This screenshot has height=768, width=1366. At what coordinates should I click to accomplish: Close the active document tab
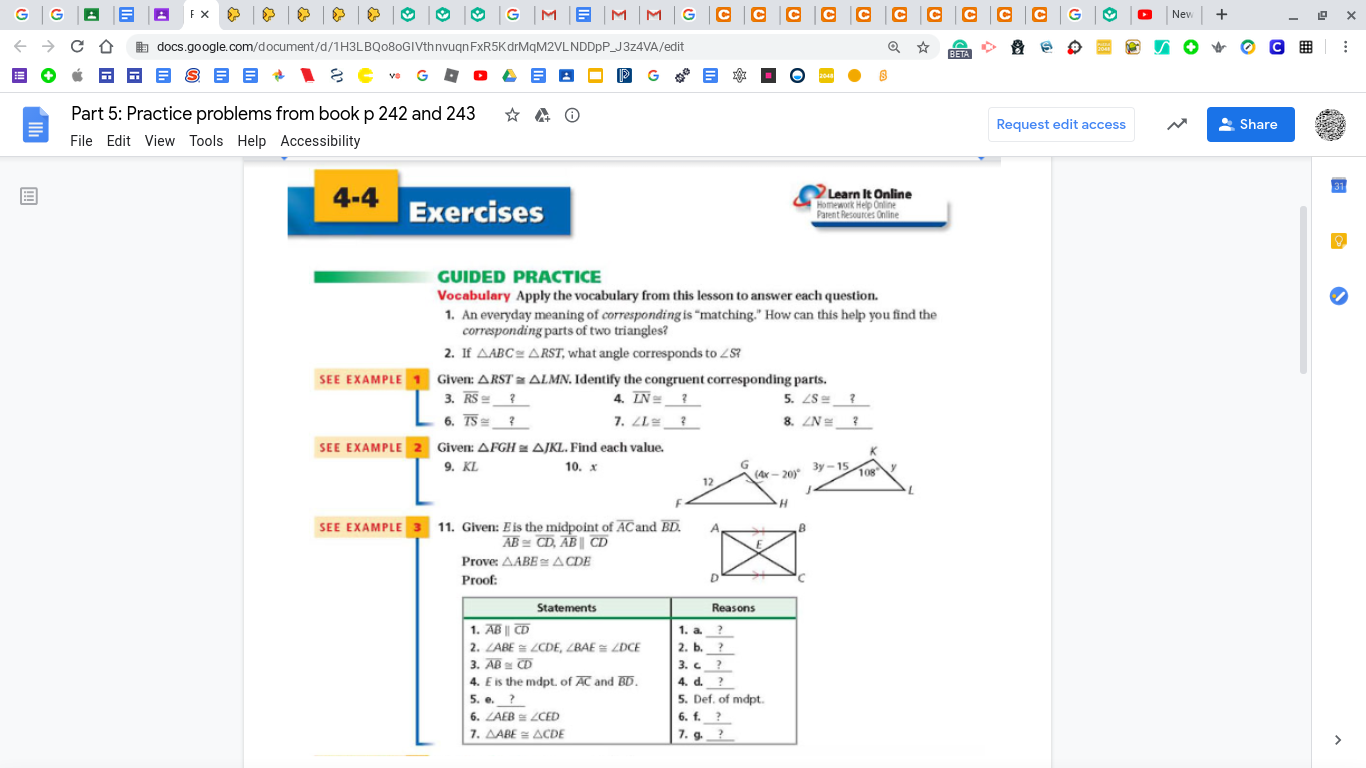[205, 14]
